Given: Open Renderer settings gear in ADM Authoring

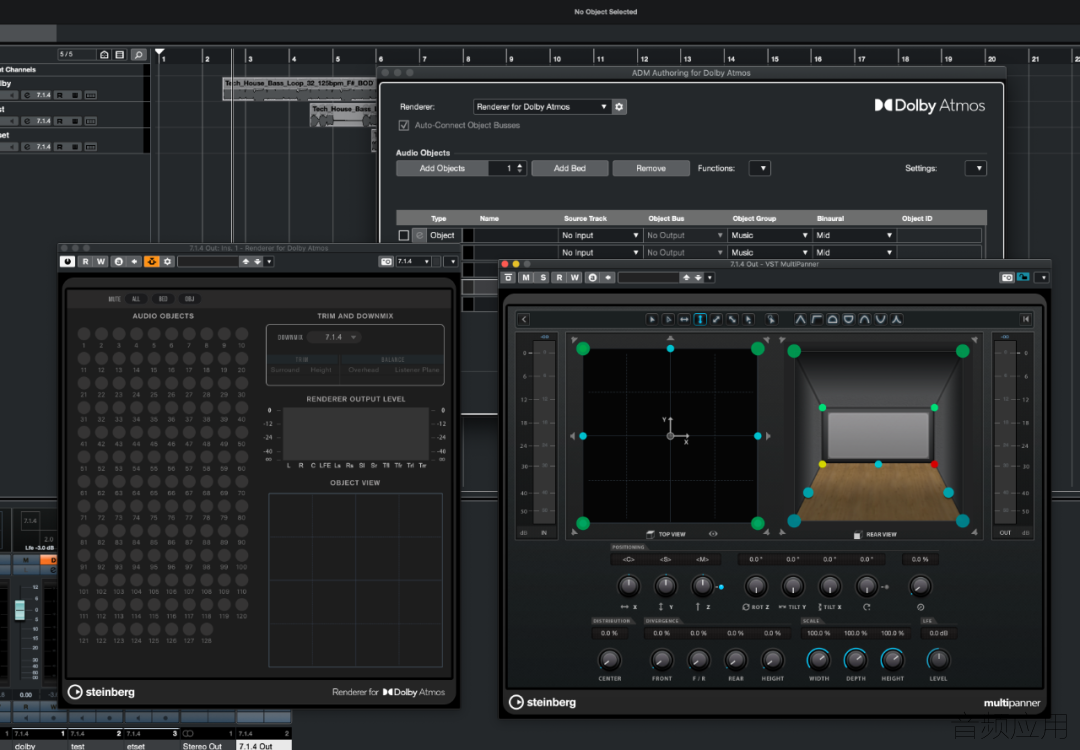Looking at the screenshot, I should (x=619, y=107).
